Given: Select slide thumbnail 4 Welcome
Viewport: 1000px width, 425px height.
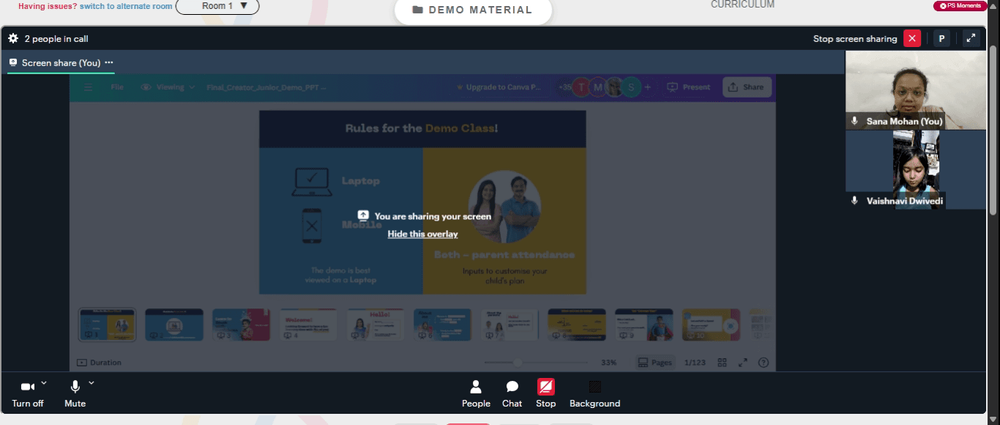Looking at the screenshot, I should pos(308,325).
